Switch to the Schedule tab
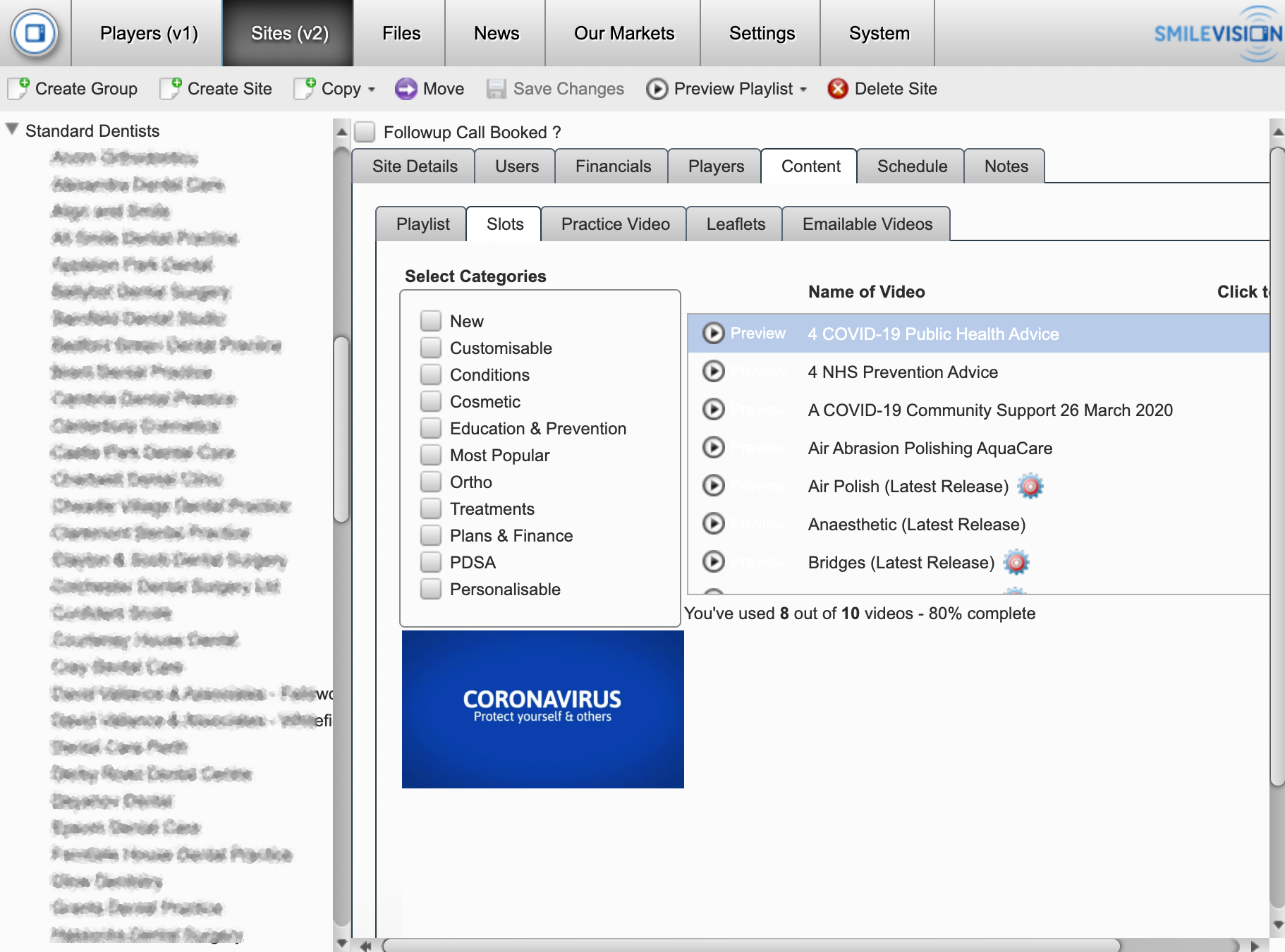Viewport: 1285px width, 952px height. (x=912, y=166)
